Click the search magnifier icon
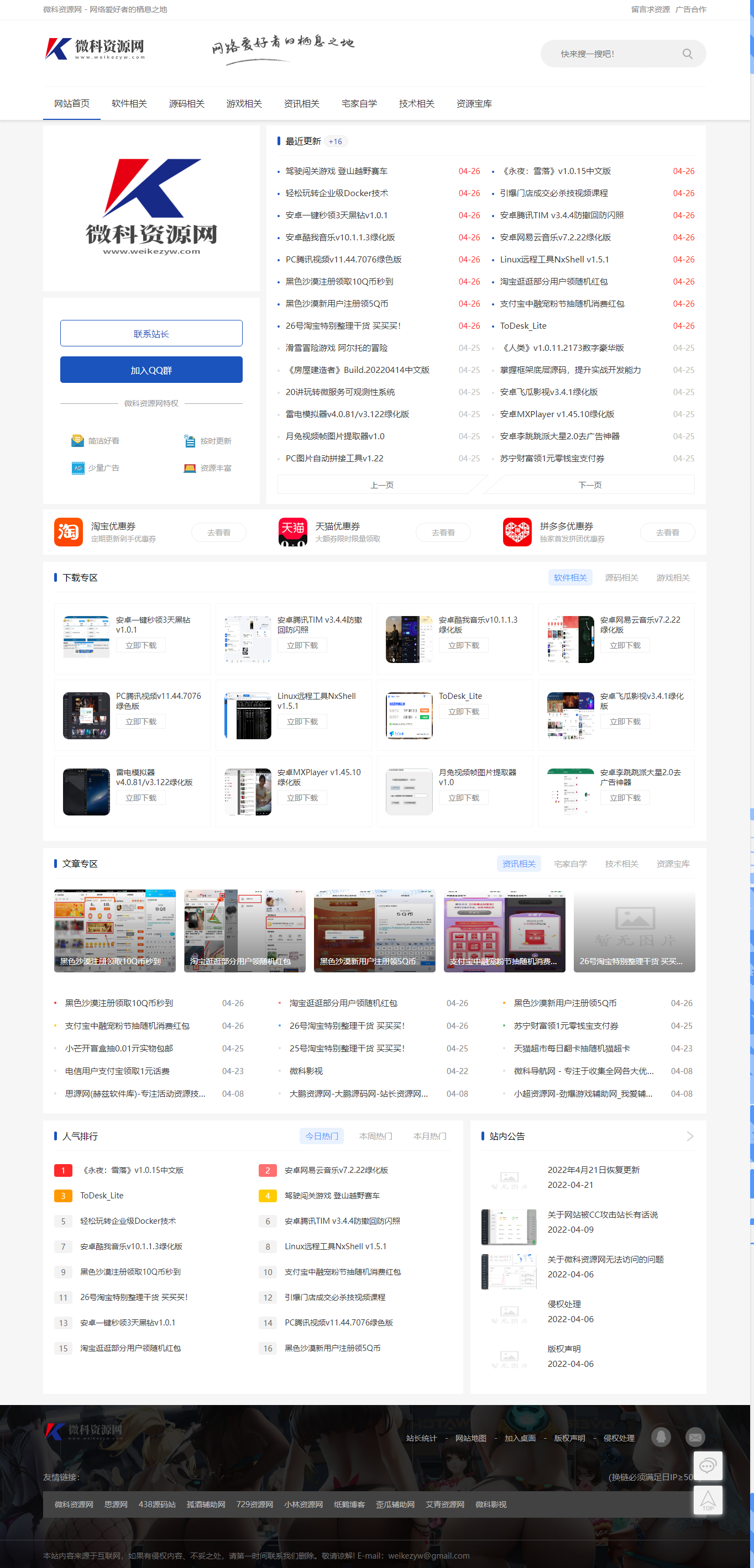The height and width of the screenshot is (1568, 754). click(687, 54)
